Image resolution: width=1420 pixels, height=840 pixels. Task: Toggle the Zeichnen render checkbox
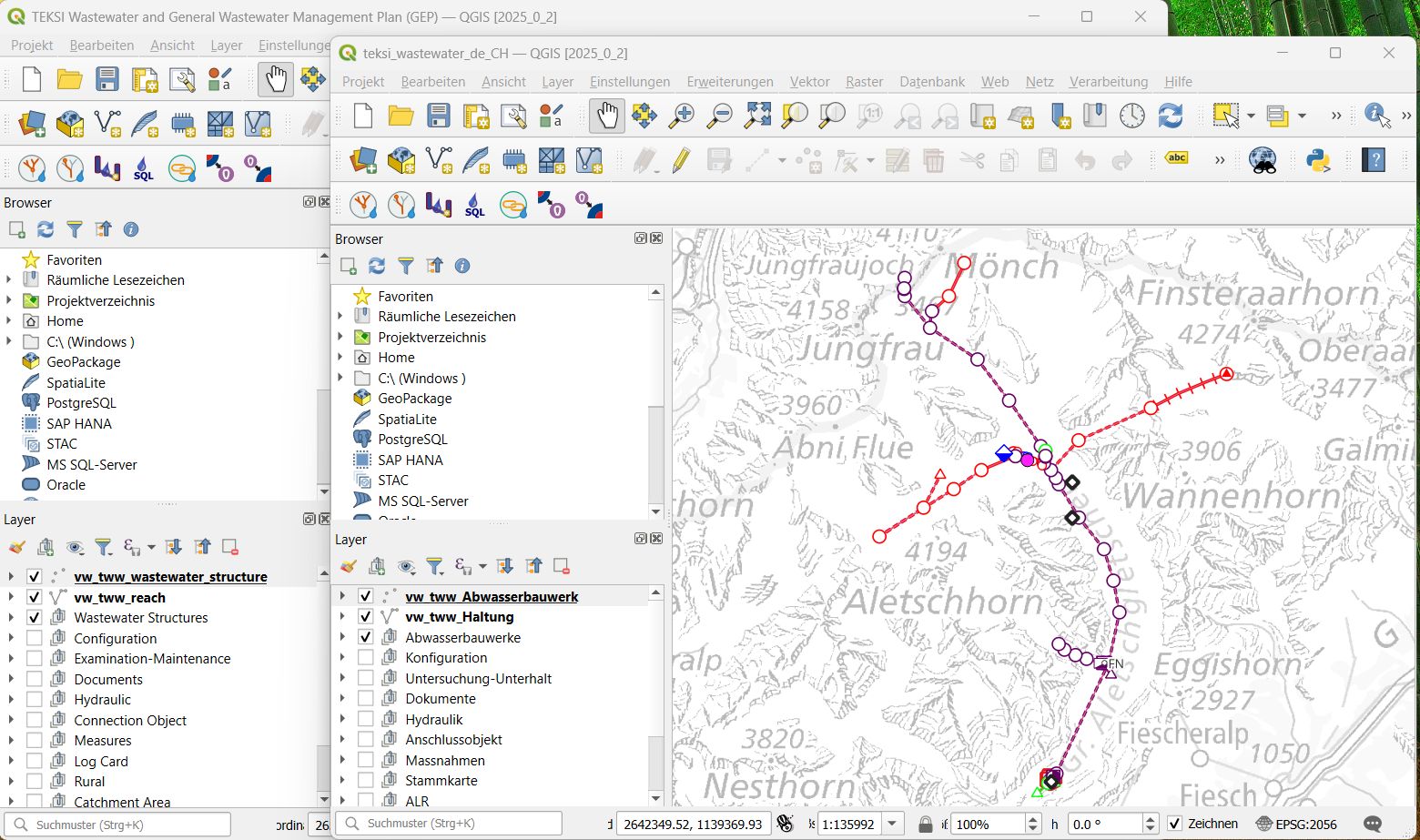1175,825
